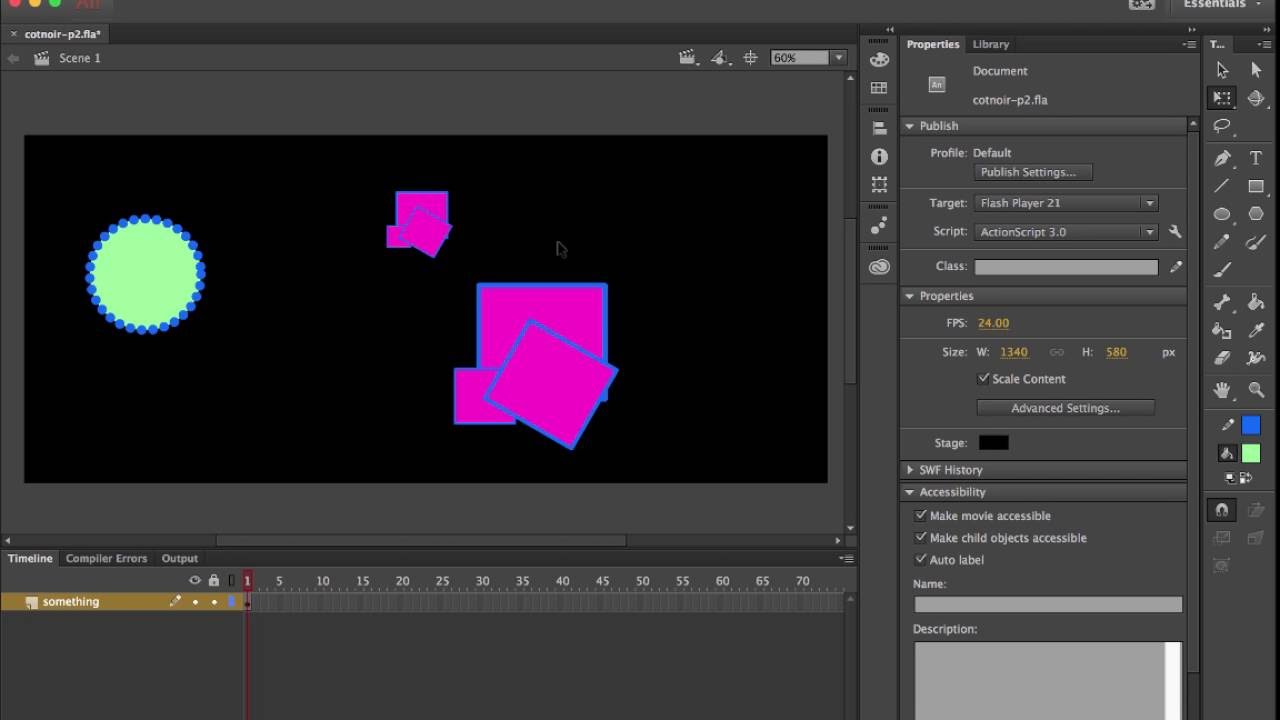Select the Eyedropper tool
This screenshot has width=1280, height=720.
coord(1256,330)
